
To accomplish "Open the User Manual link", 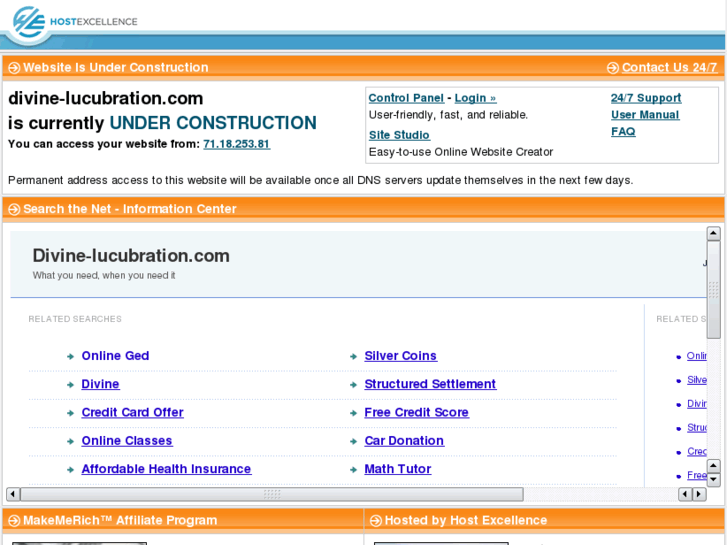I will (645, 115).
